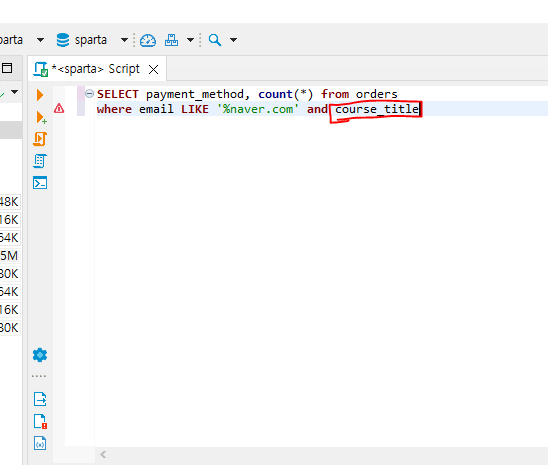Click the transaction stamp icon
The height and width of the screenshot is (465, 548).
[171, 40]
